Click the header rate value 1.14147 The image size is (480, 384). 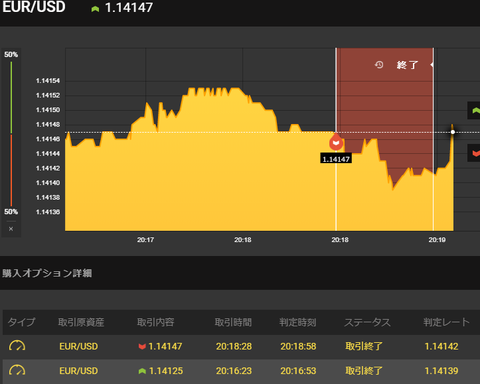[129, 8]
